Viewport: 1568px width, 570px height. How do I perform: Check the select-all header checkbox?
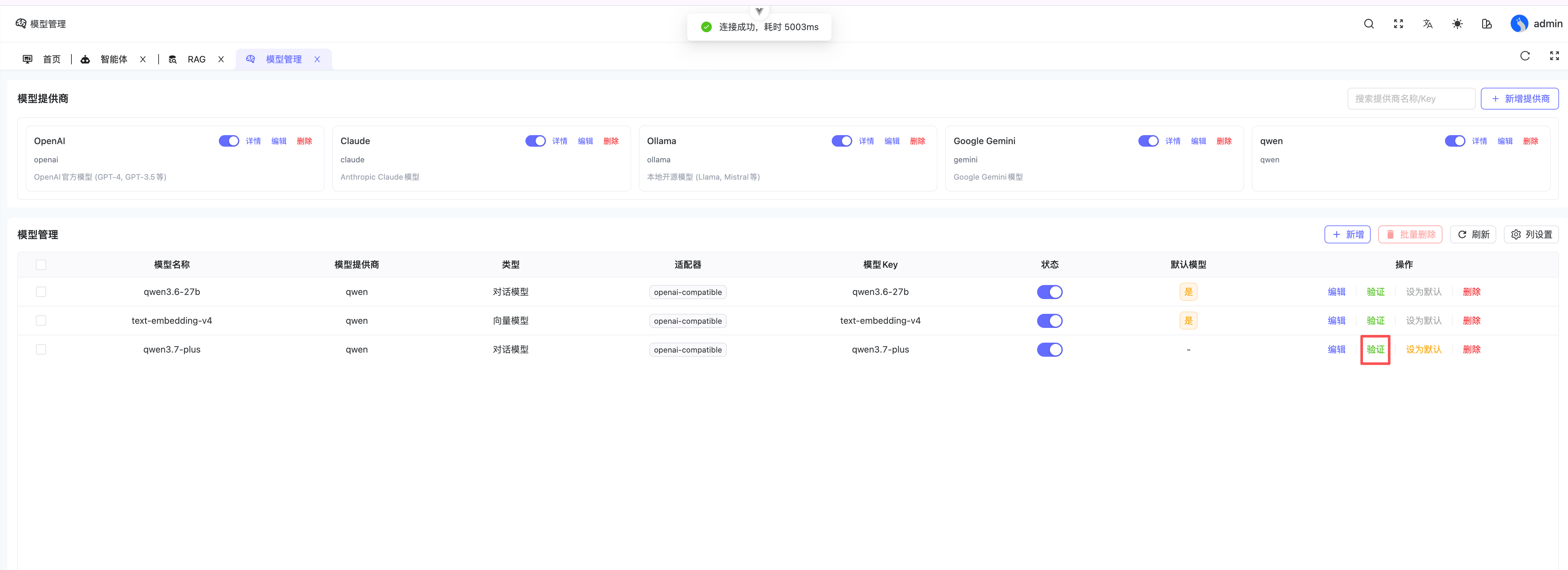[41, 265]
